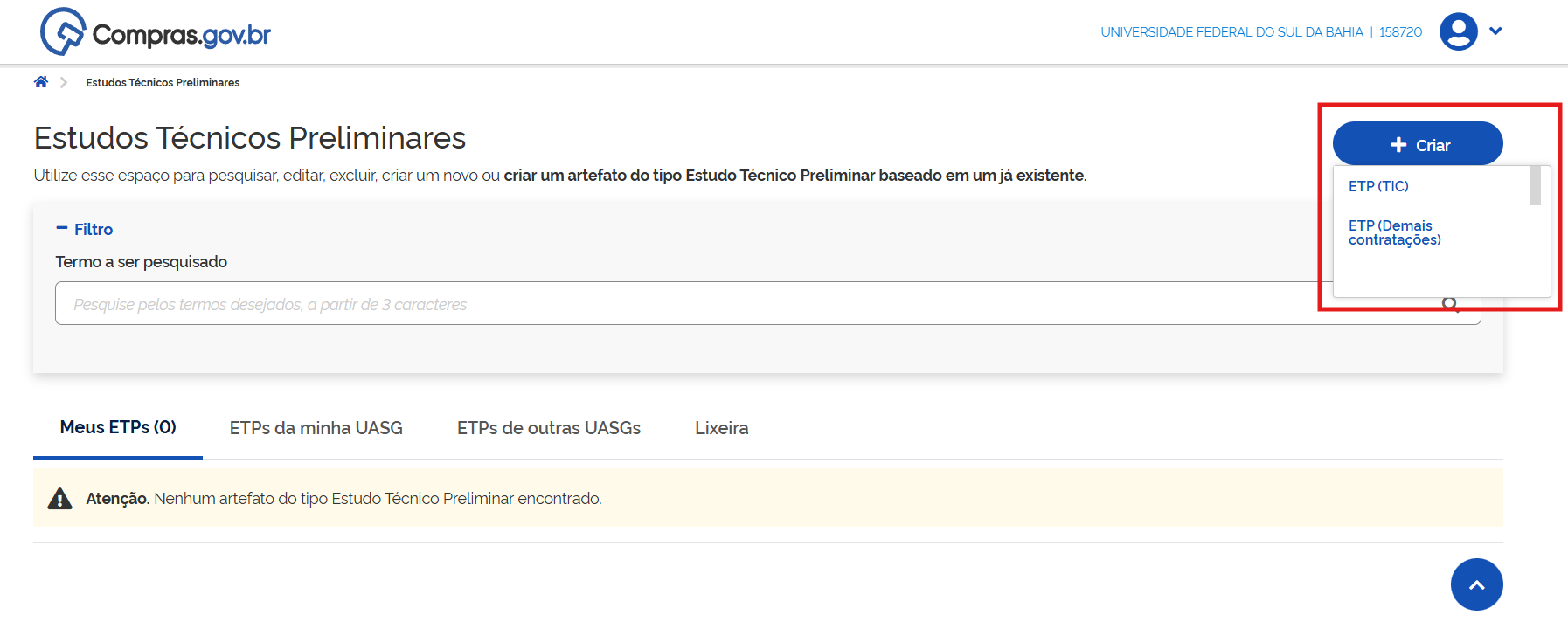This screenshot has width=1568, height=643.
Task: Click the Estudos Técnicos Preliminares breadcrumb
Action: 163,83
